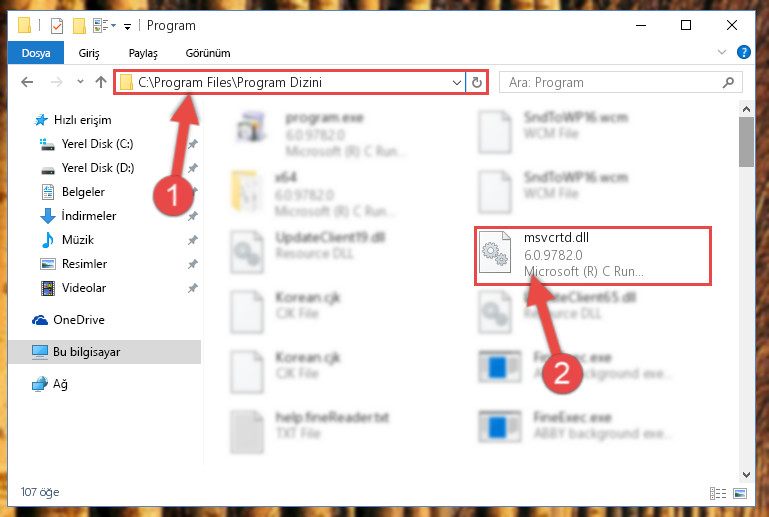
Task: Expand the address bar history dropdown
Action: [457, 82]
